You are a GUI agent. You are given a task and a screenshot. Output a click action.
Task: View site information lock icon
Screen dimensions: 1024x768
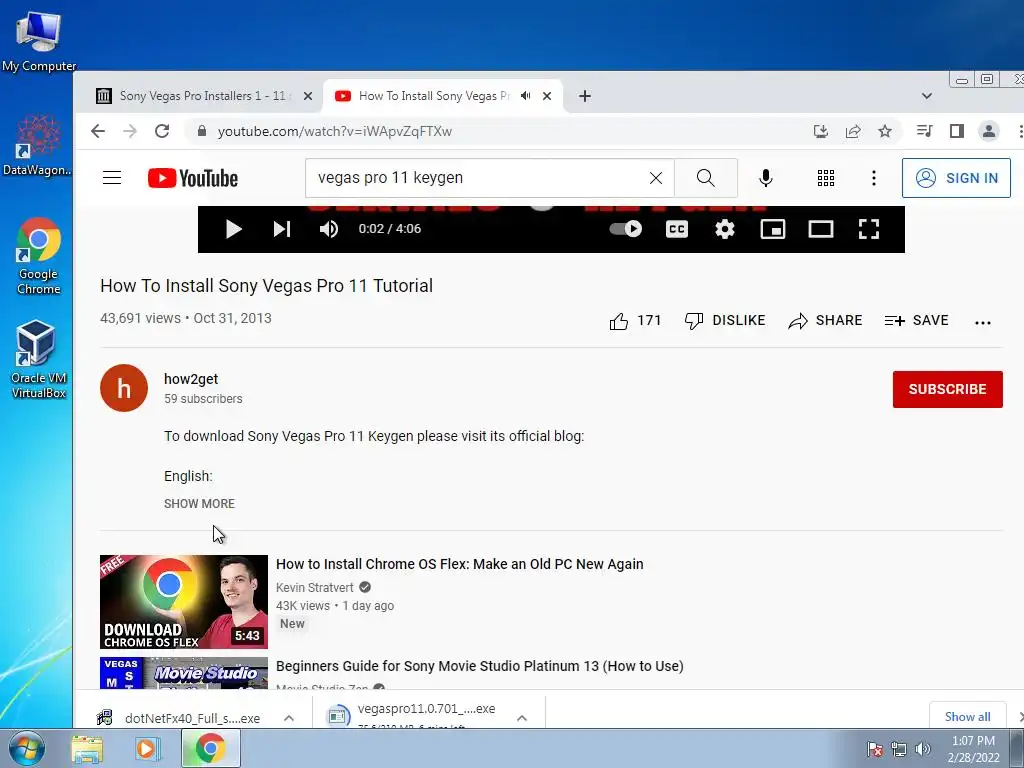pyautogui.click(x=202, y=131)
